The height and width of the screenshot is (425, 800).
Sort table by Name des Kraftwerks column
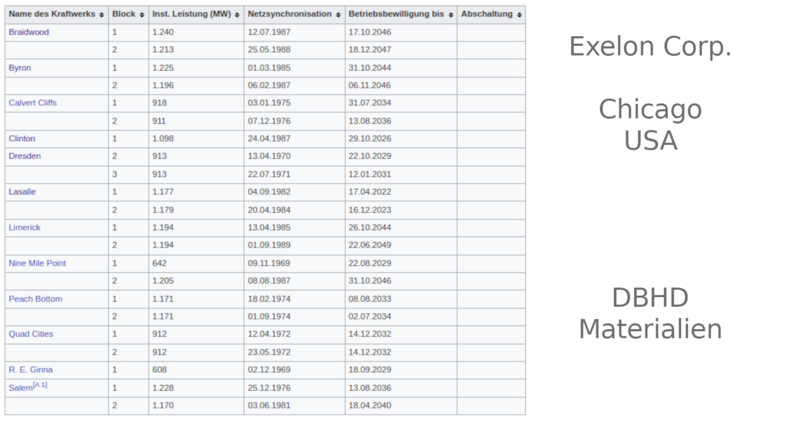click(x=101, y=15)
